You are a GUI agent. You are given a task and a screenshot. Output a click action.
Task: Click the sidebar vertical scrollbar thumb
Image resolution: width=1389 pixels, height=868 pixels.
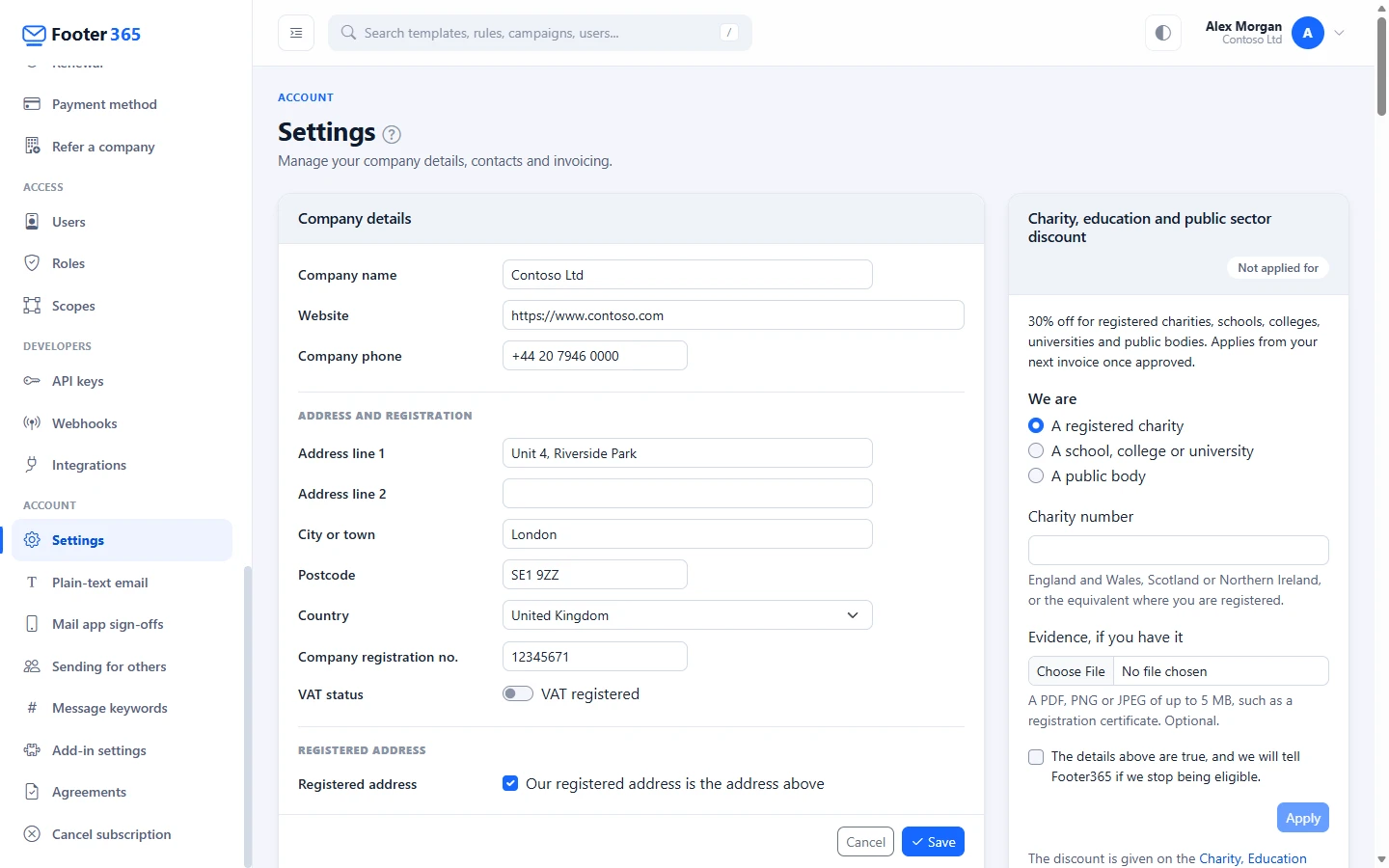248,717
